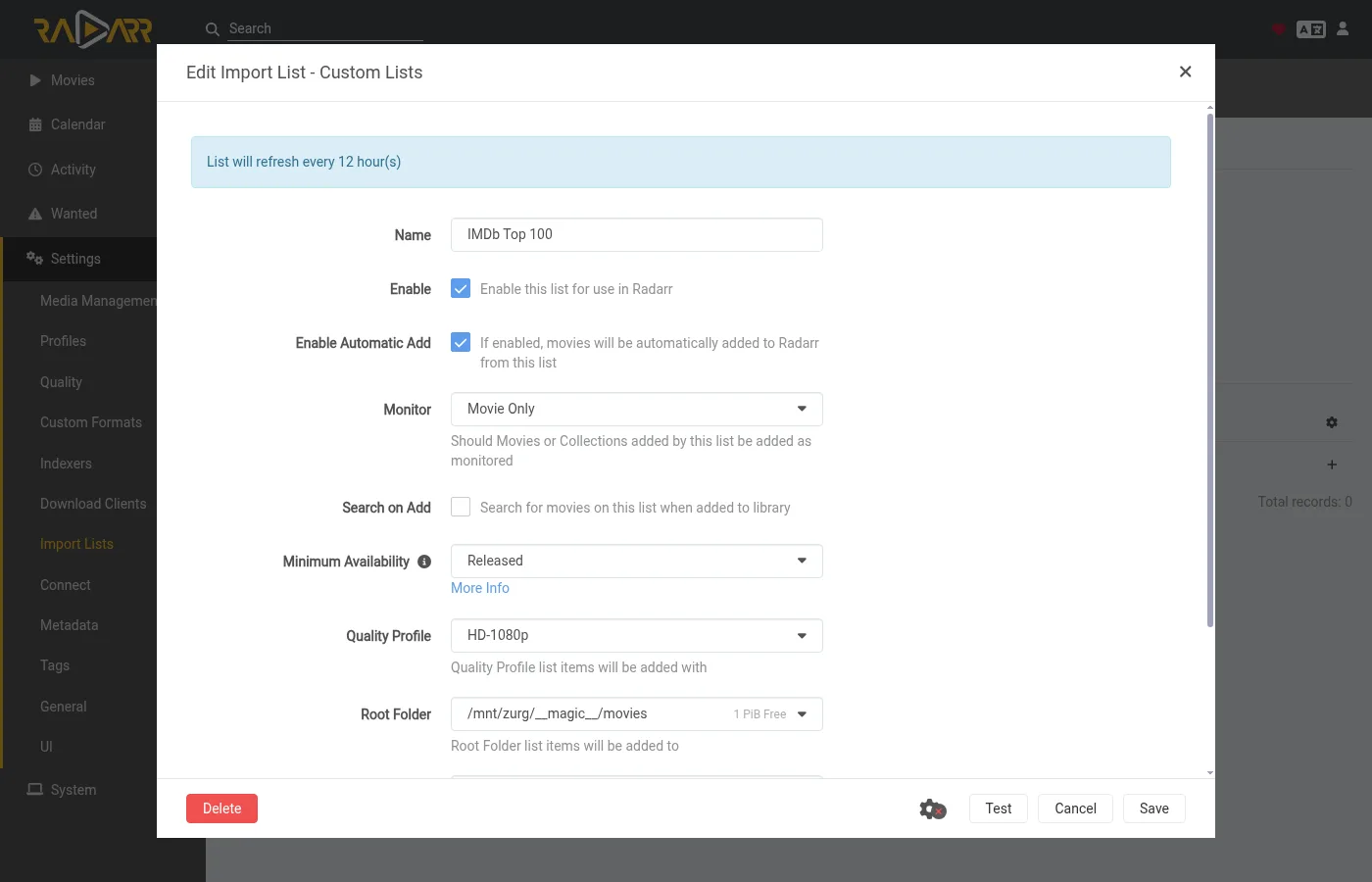Image resolution: width=1372 pixels, height=882 pixels.
Task: Toggle advanced settings gear icon in footer
Action: click(x=933, y=808)
